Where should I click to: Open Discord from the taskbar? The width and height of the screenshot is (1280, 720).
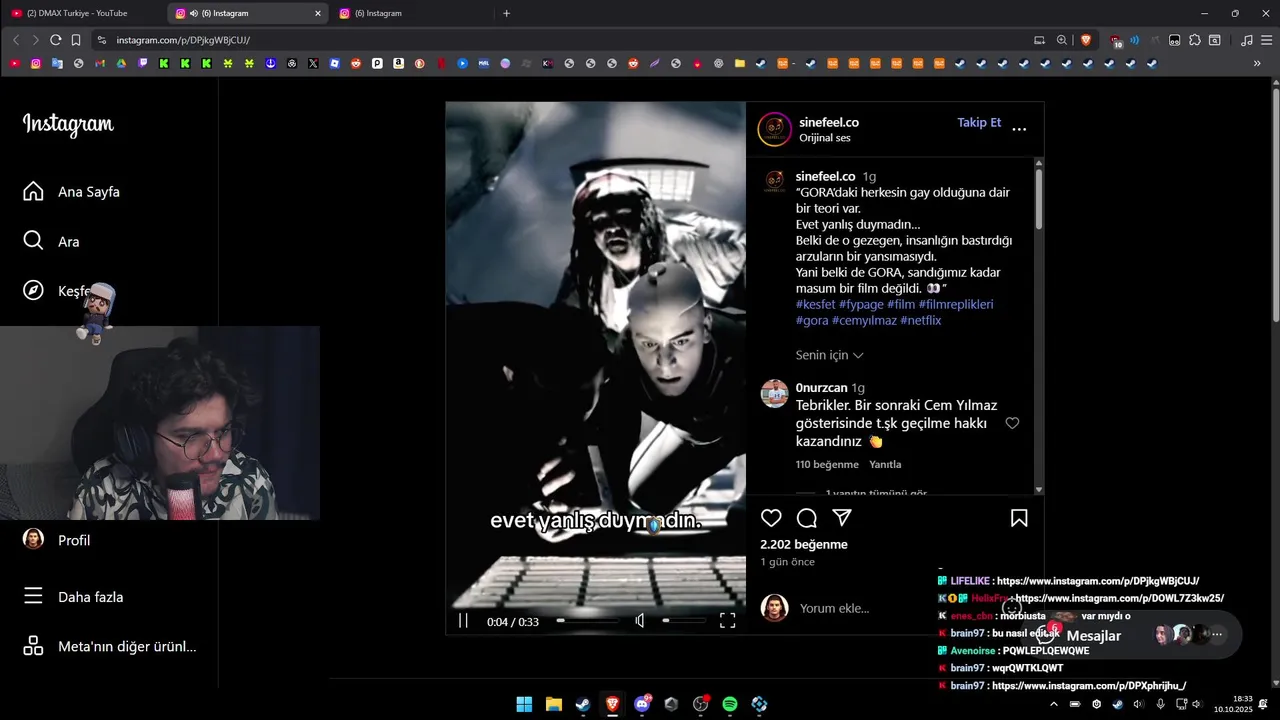[x=642, y=704]
